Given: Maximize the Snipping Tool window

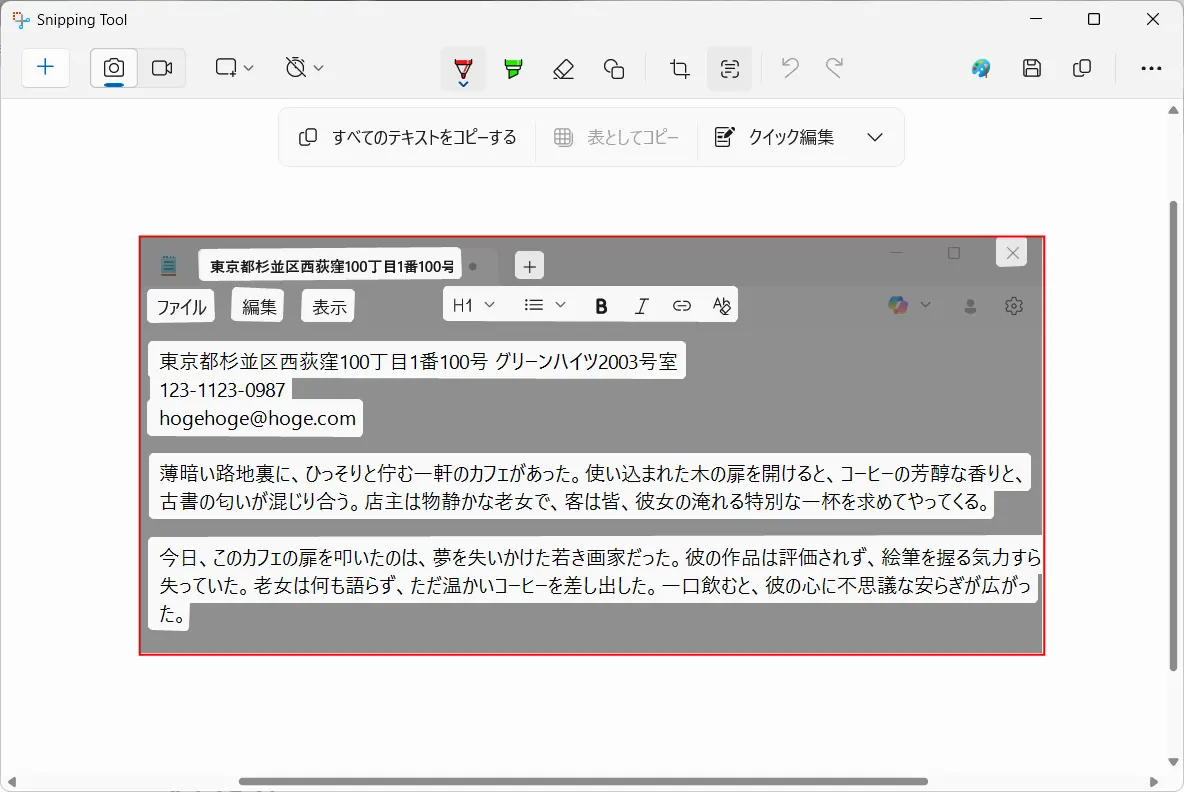Looking at the screenshot, I should 1093,19.
